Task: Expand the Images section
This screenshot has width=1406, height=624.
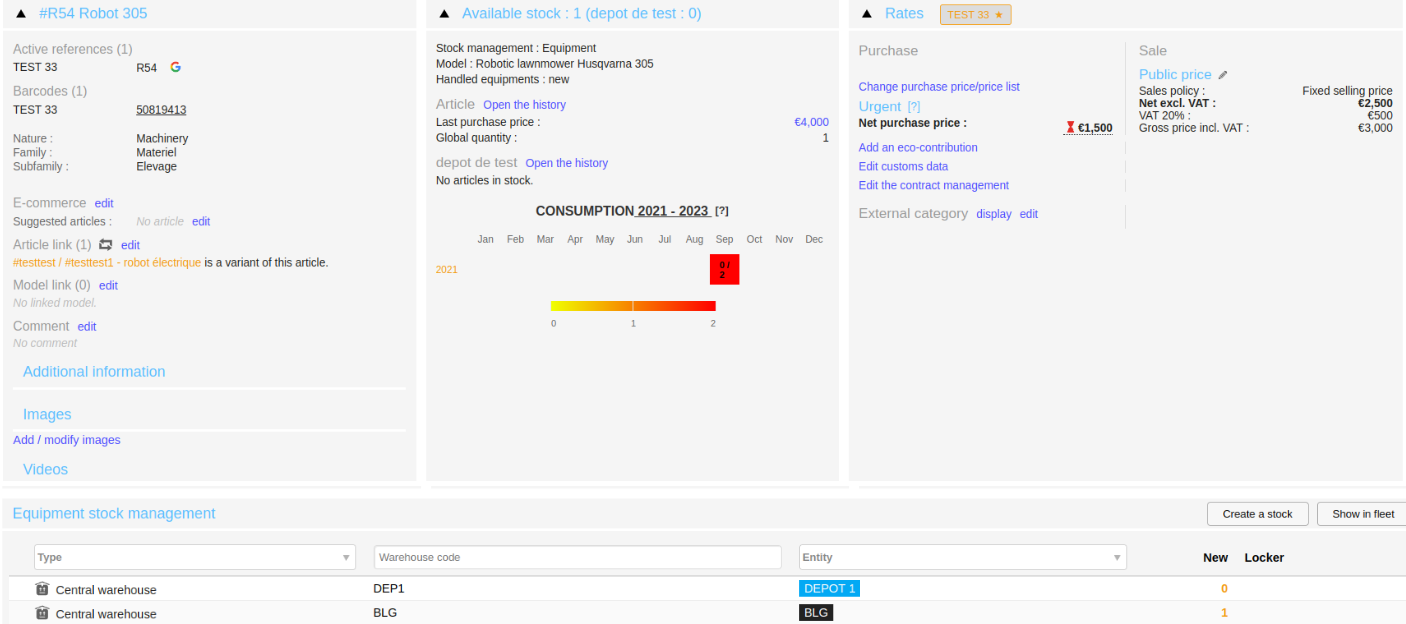Action: coord(47,415)
